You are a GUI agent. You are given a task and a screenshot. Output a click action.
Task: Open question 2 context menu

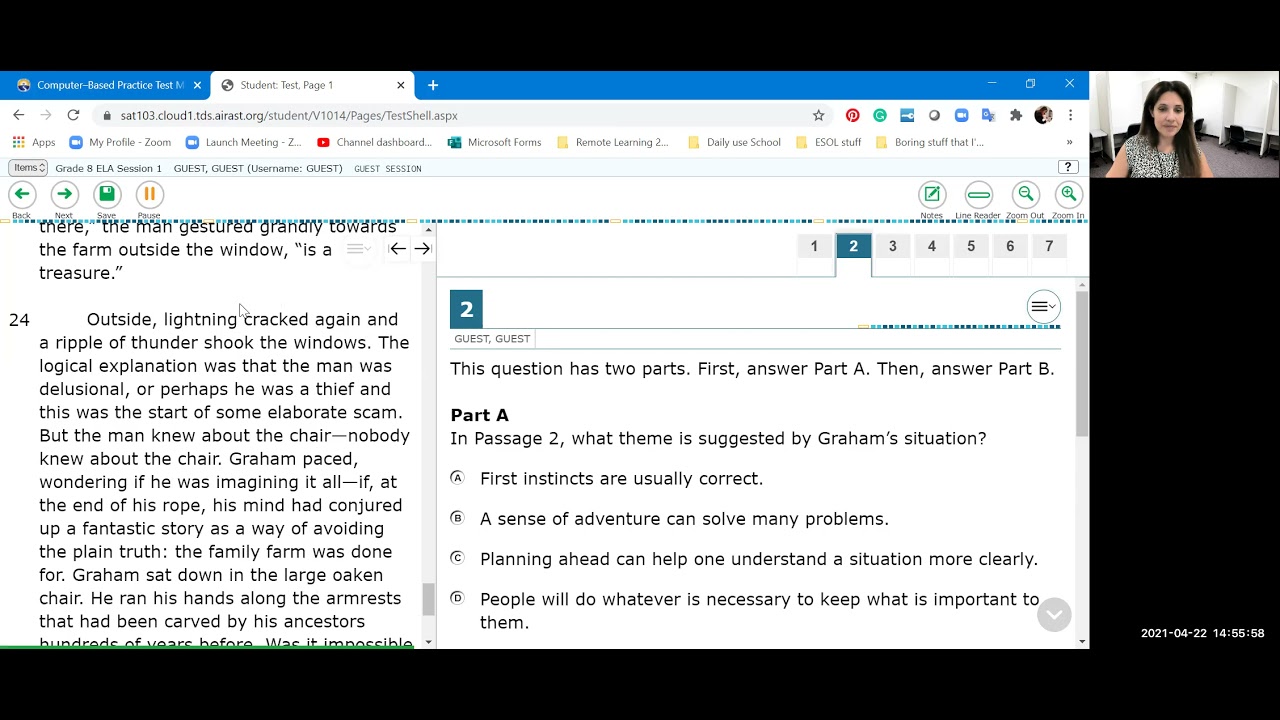tap(1043, 307)
